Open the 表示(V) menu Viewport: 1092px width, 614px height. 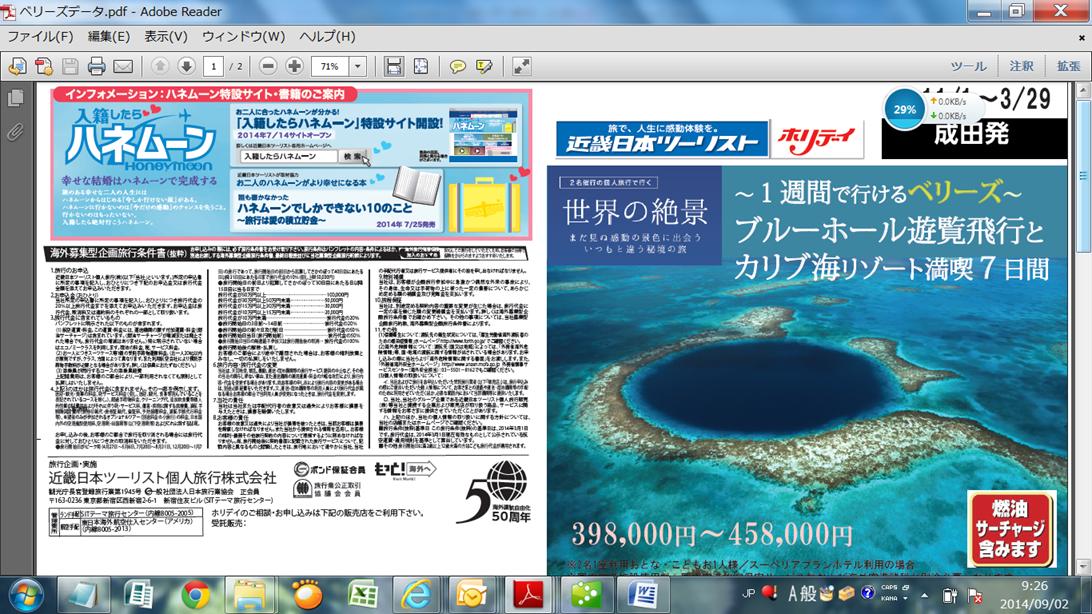tap(166, 36)
